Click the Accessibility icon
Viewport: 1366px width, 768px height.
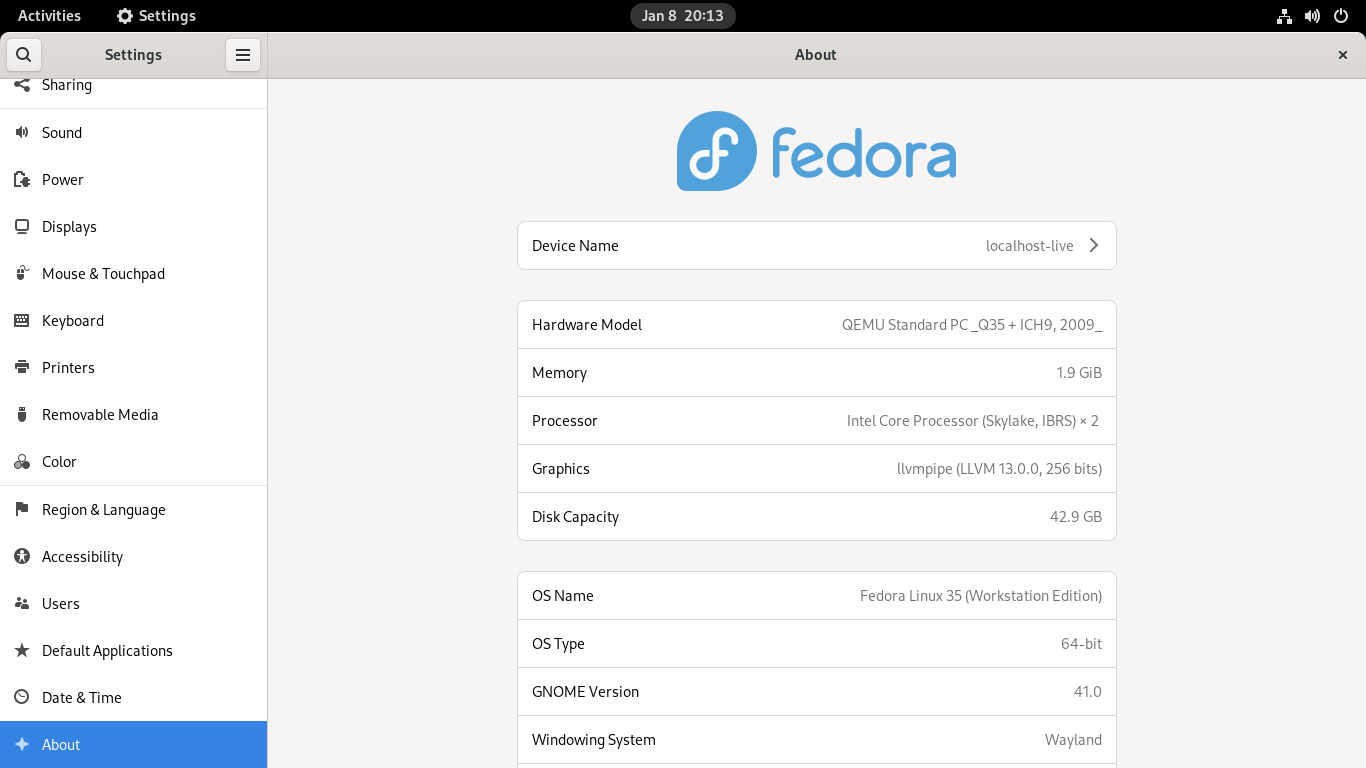pyautogui.click(x=22, y=556)
